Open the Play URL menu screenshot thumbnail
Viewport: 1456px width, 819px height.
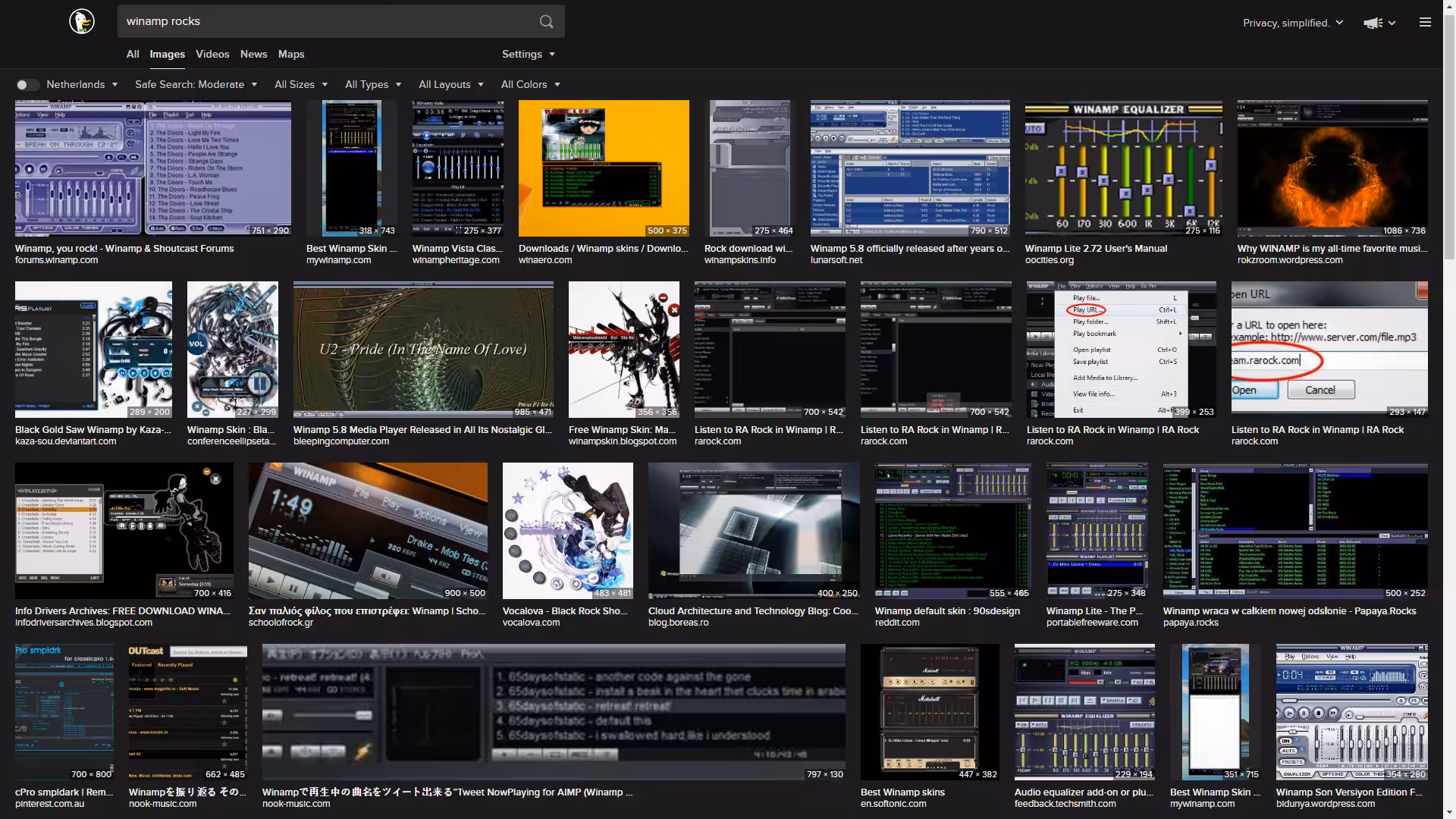click(1122, 350)
